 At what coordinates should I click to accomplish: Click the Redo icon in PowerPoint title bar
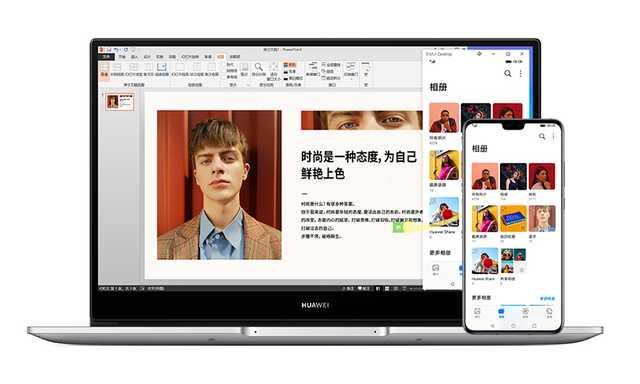point(126,49)
